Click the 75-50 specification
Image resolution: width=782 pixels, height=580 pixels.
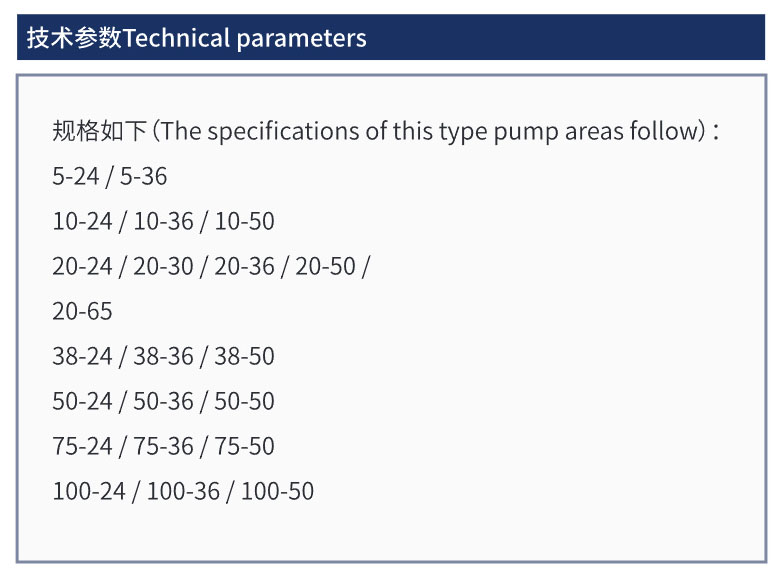244,447
